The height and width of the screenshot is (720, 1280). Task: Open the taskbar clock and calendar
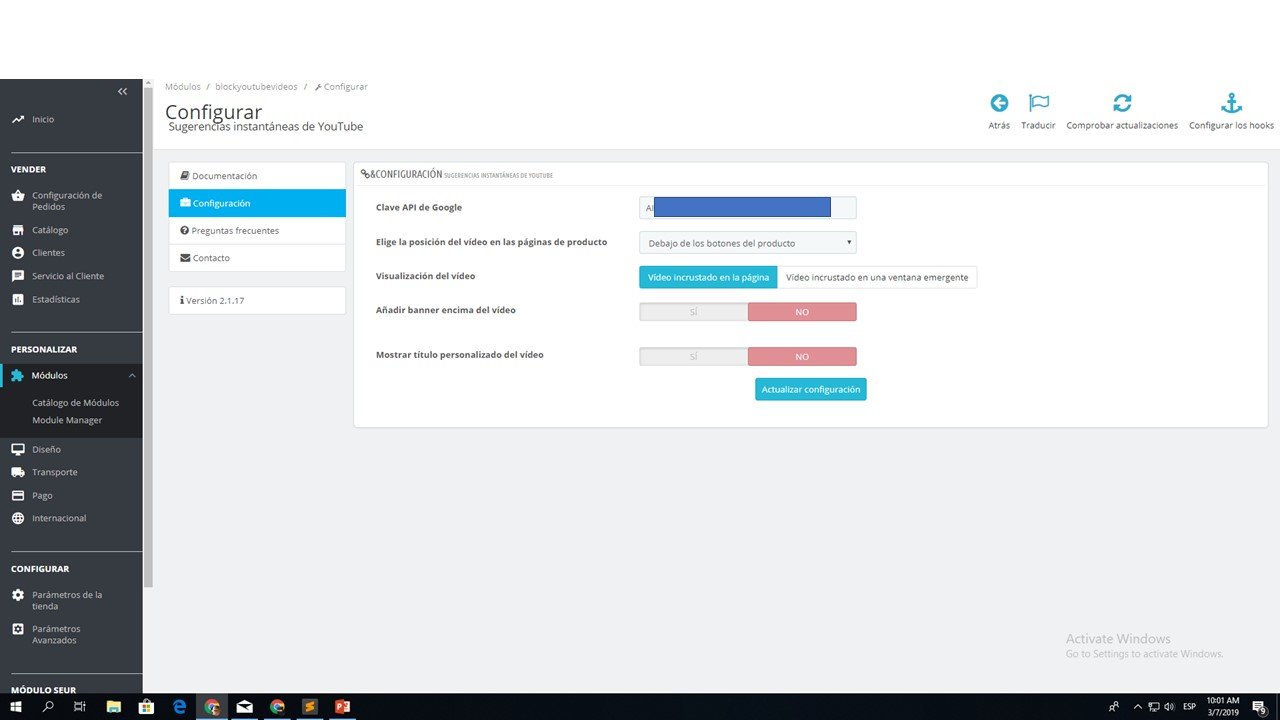(1224, 707)
